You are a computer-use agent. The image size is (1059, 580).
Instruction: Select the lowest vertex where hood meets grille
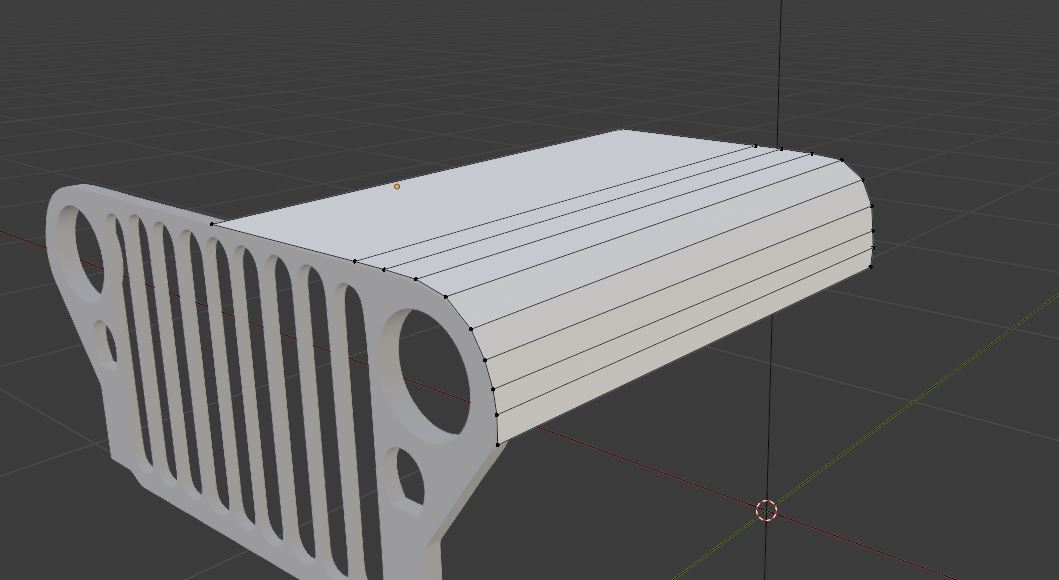[498, 444]
